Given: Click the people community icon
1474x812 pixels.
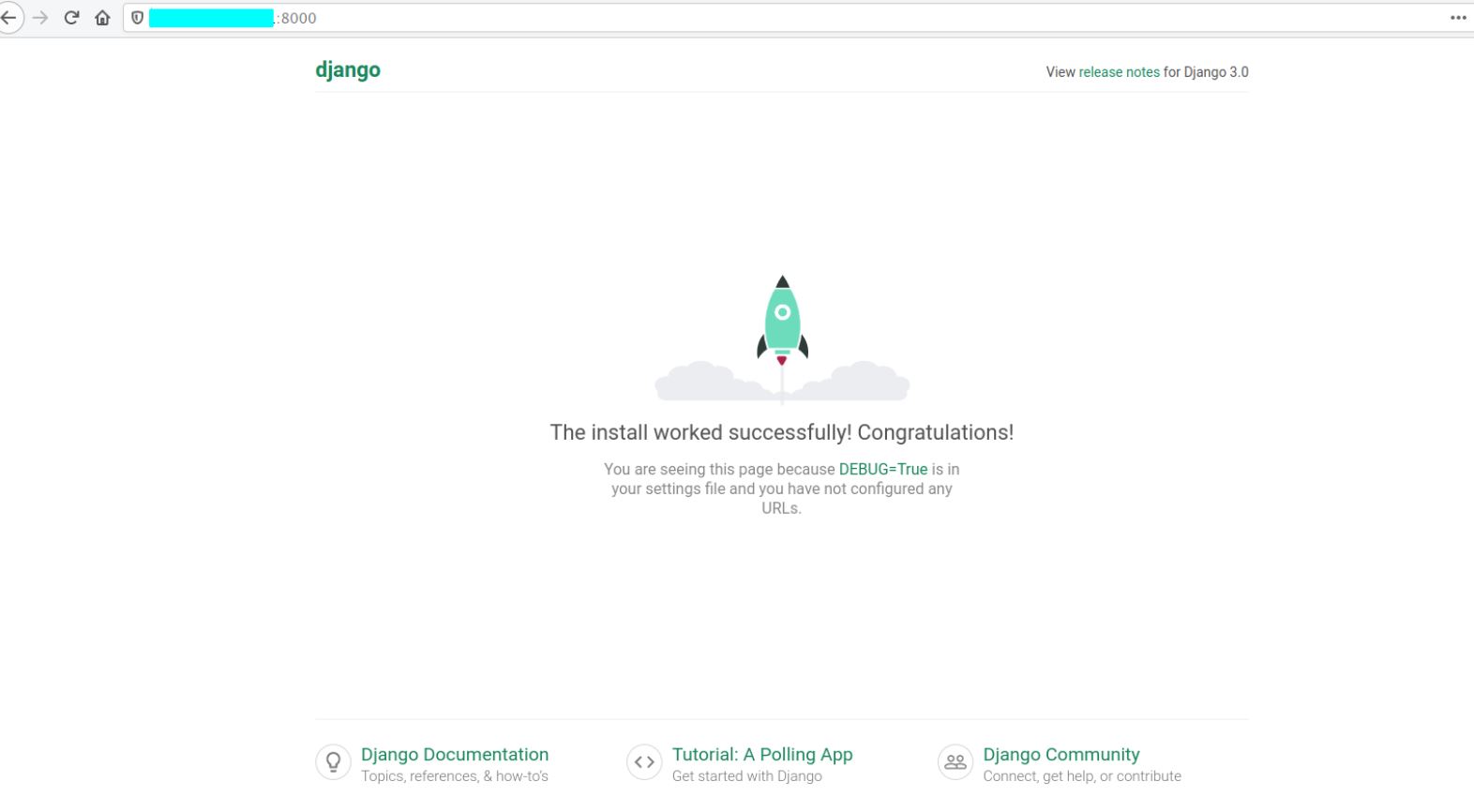Looking at the screenshot, I should coord(955,762).
